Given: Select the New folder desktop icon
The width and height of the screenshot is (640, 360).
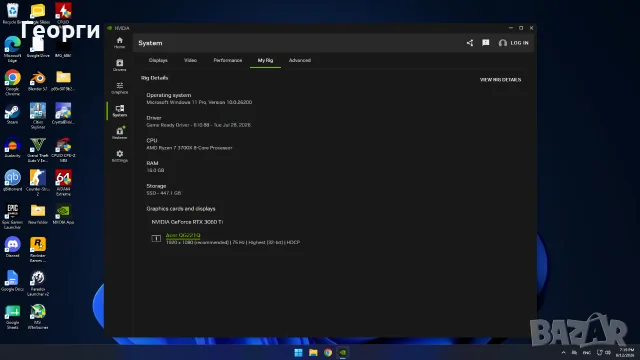Looking at the screenshot, I should click(38, 214).
